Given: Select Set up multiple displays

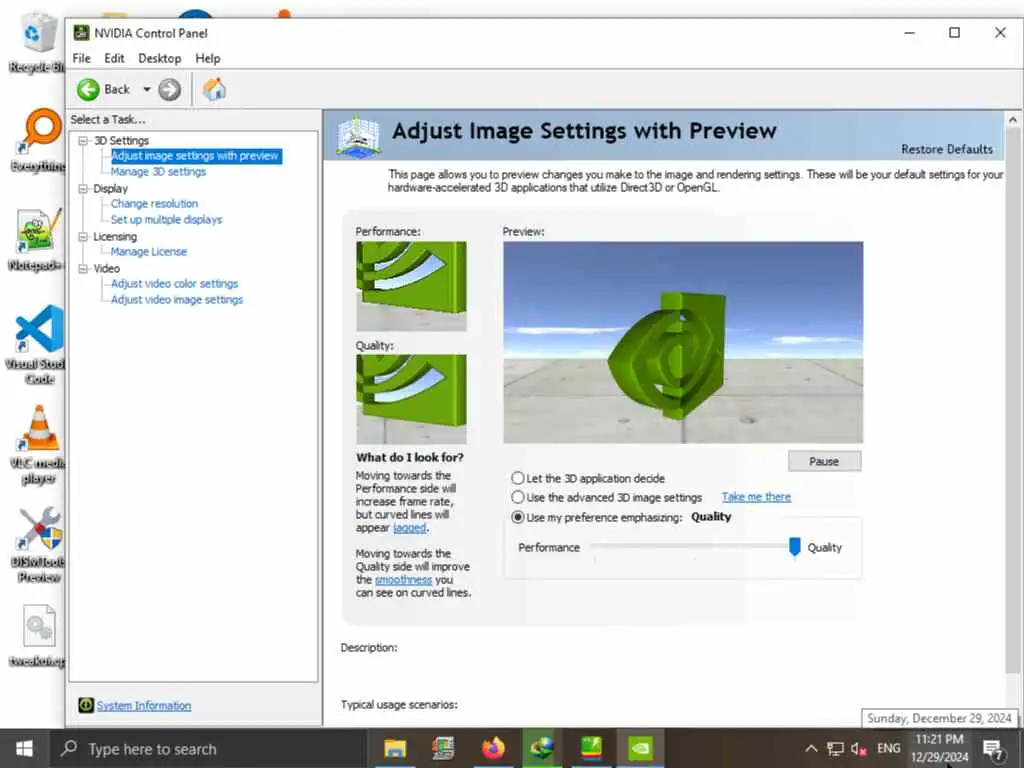Looking at the screenshot, I should tap(167, 219).
